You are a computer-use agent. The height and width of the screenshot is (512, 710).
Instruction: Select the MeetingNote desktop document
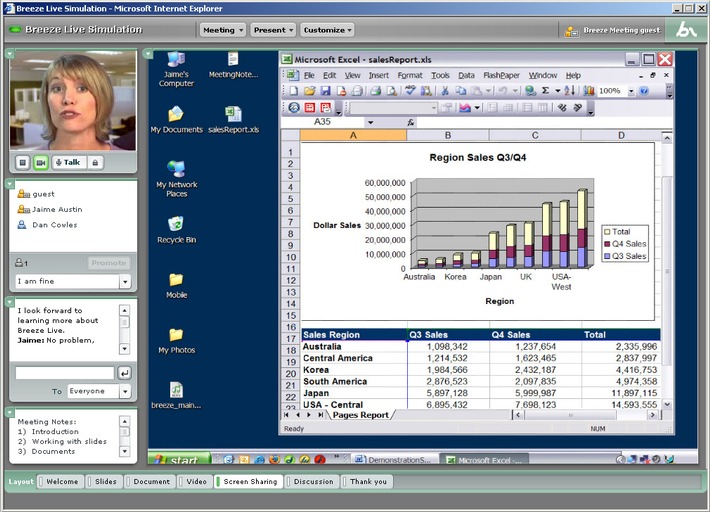(233, 65)
